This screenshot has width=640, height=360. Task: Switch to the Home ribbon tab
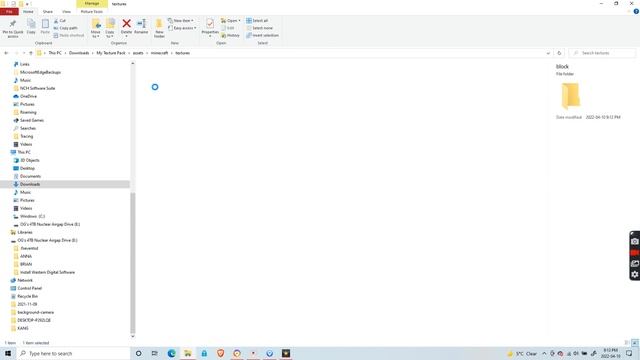tap(28, 11)
